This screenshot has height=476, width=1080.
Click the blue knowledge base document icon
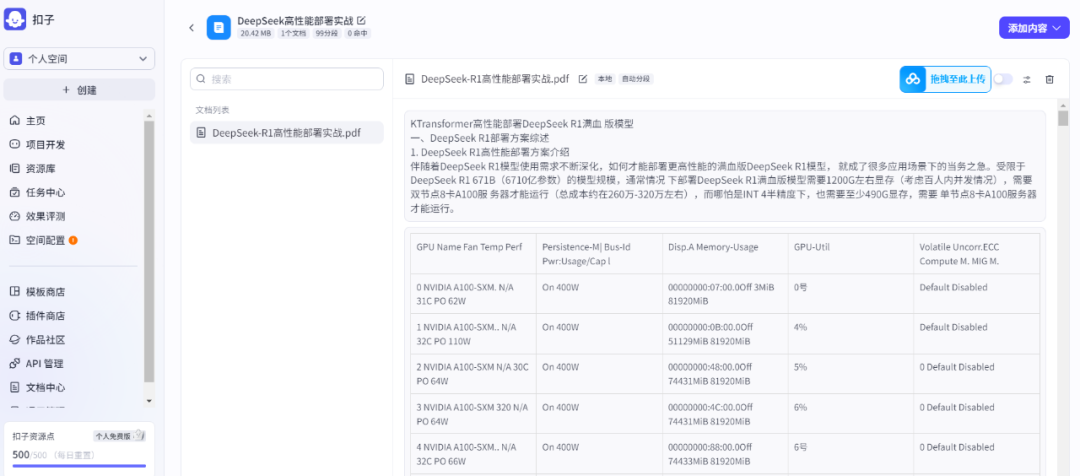(219, 28)
